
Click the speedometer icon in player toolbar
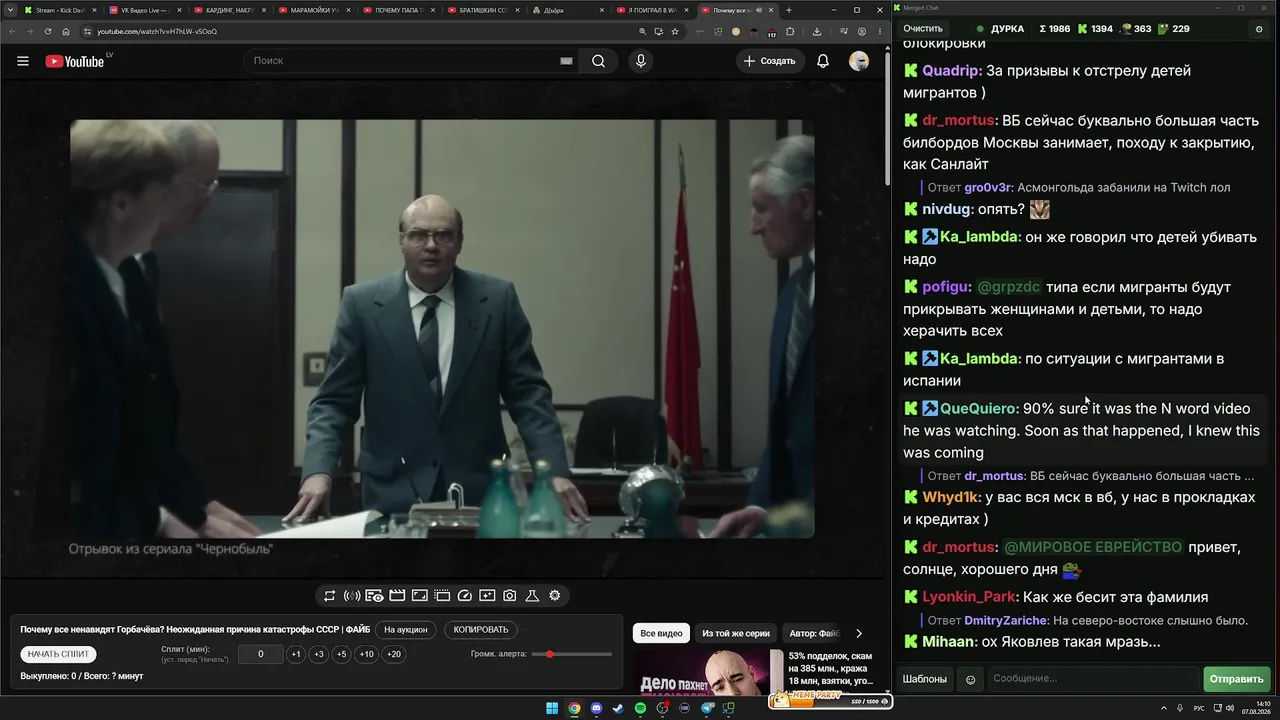pos(464,596)
